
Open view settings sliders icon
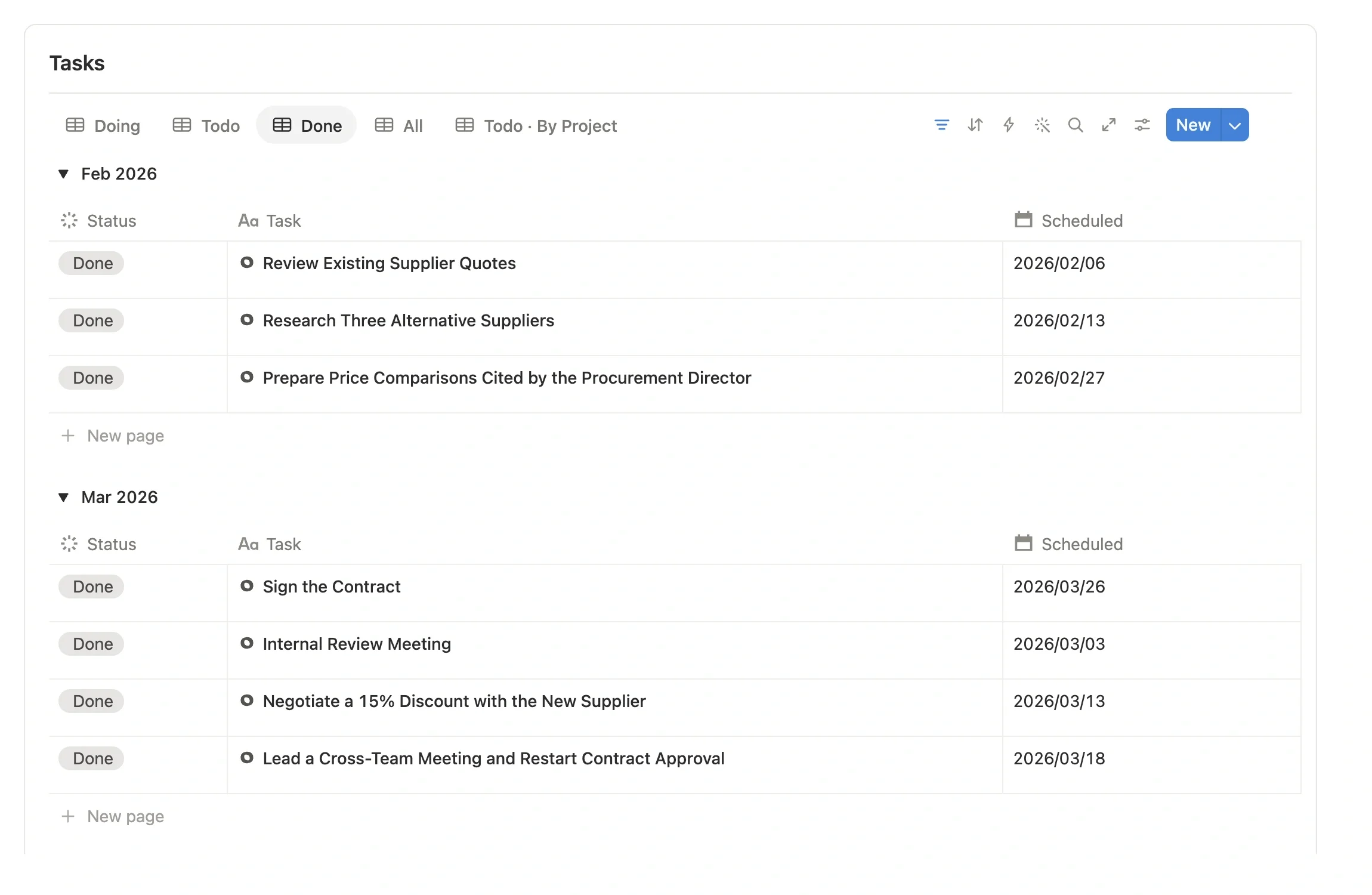click(1142, 125)
